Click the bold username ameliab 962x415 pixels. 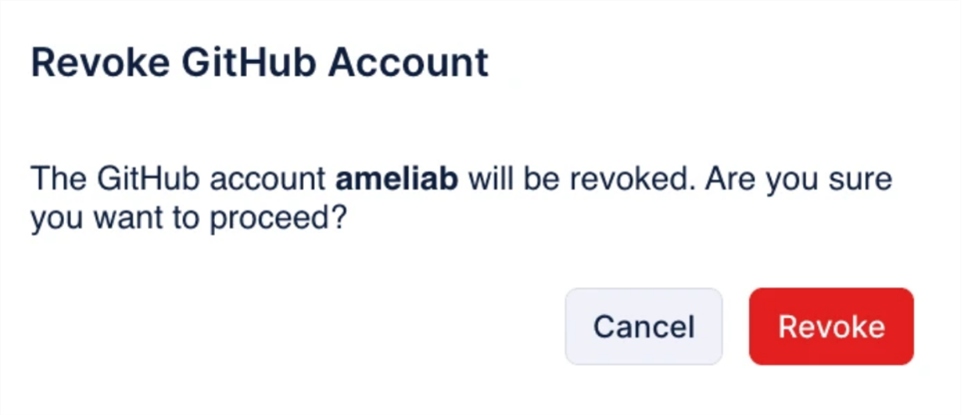pyautogui.click(x=398, y=181)
